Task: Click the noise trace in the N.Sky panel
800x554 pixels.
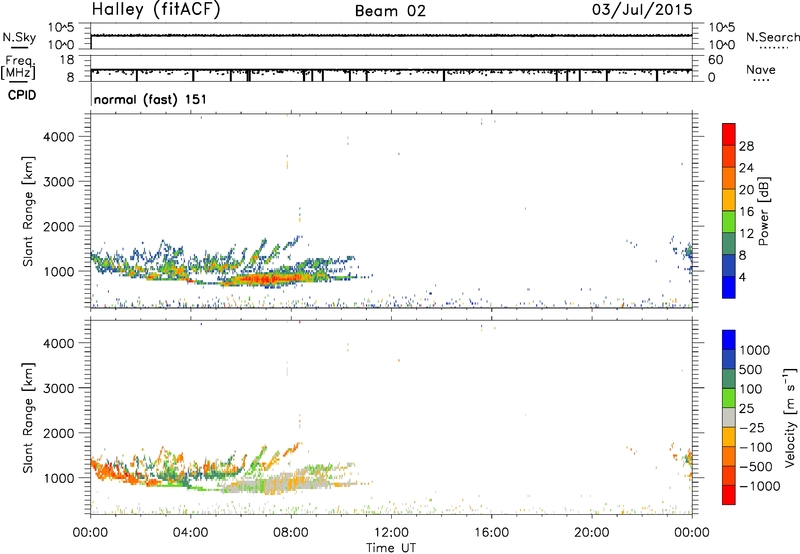Action: pyautogui.click(x=391, y=35)
